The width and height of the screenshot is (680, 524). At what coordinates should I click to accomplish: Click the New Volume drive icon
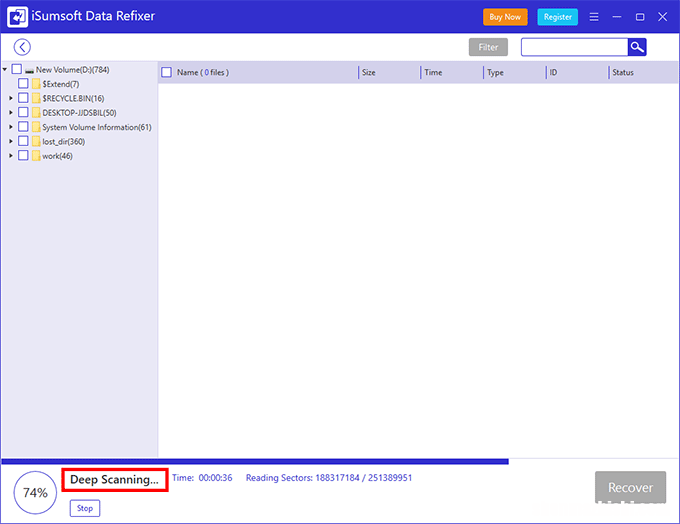[x=29, y=70]
